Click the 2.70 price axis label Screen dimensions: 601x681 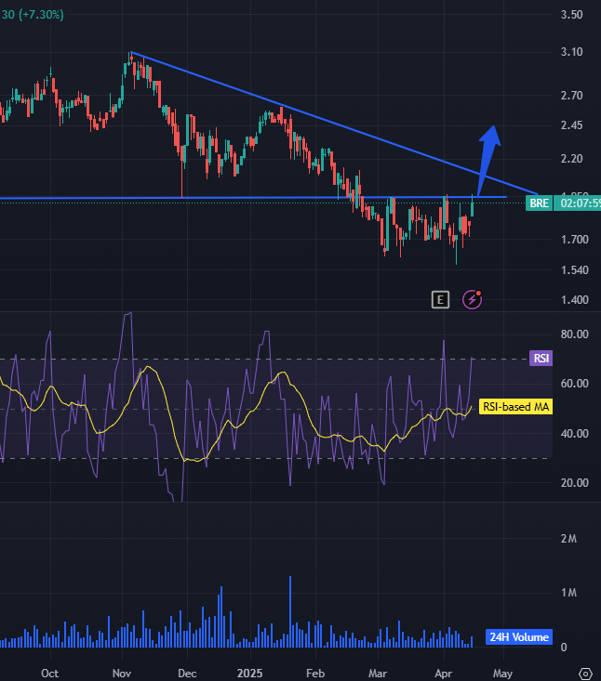pos(571,96)
